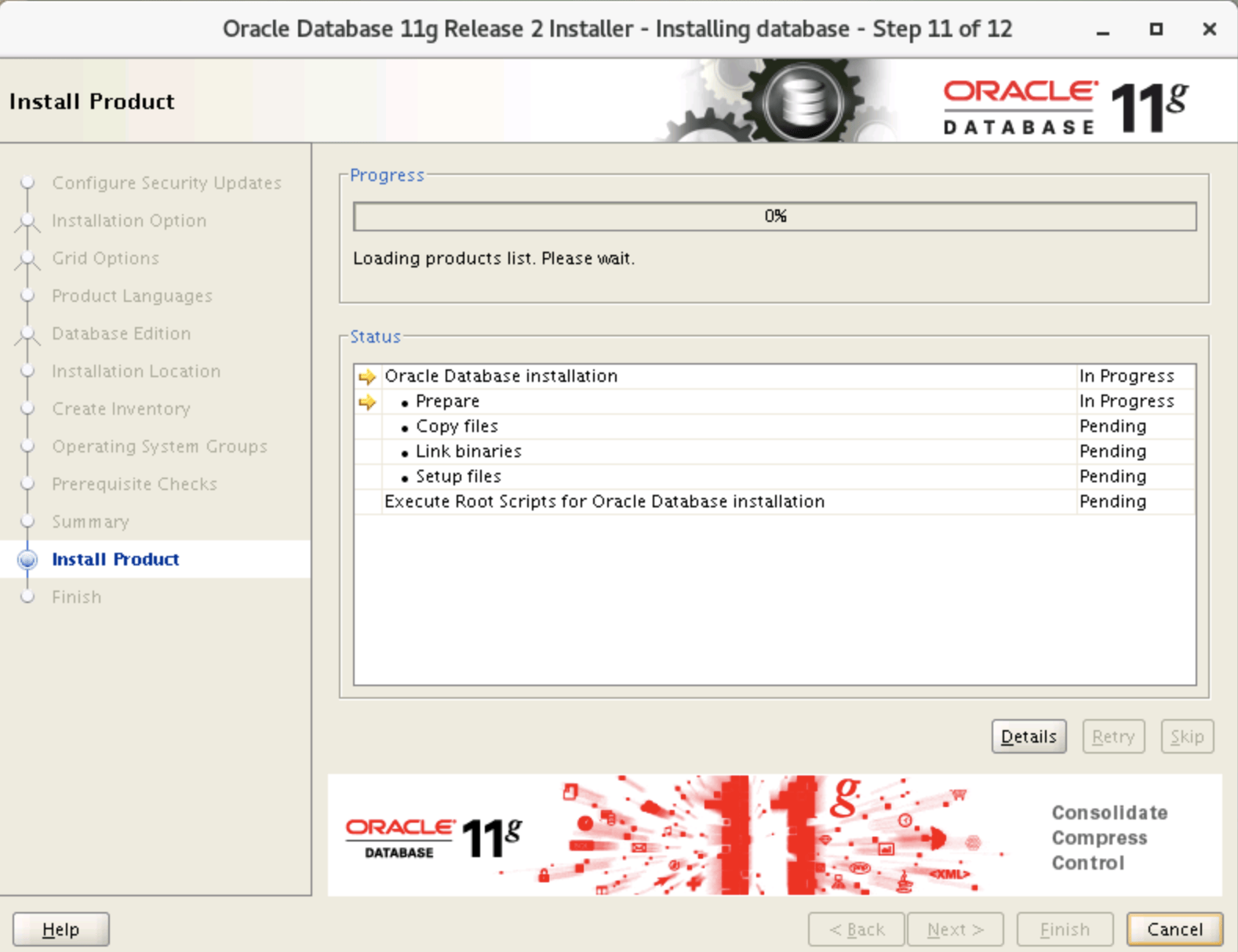The image size is (1238, 952).
Task: Select the Link binaries status row
Action: [x=775, y=452]
